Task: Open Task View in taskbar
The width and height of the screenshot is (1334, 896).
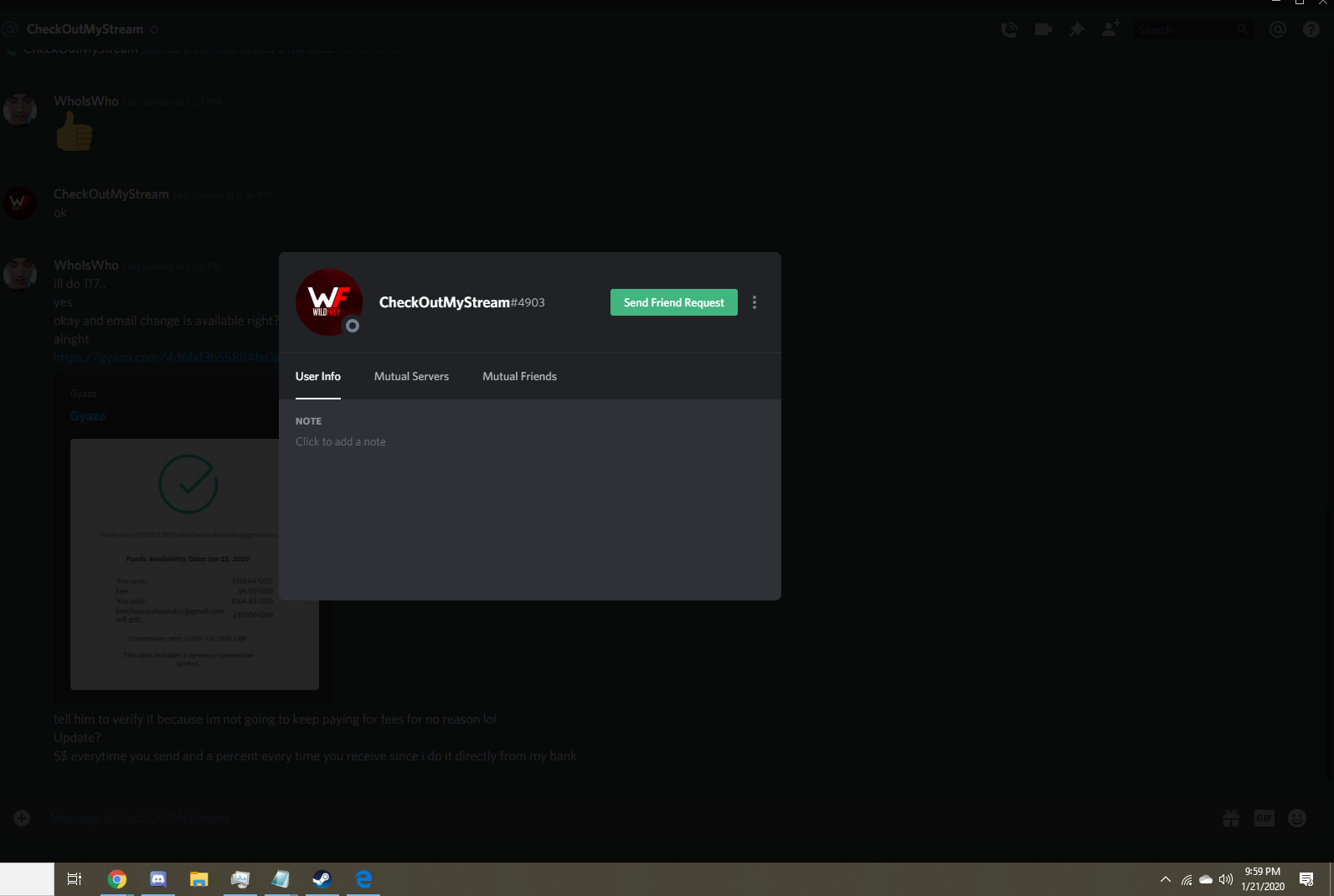Action: click(x=75, y=879)
